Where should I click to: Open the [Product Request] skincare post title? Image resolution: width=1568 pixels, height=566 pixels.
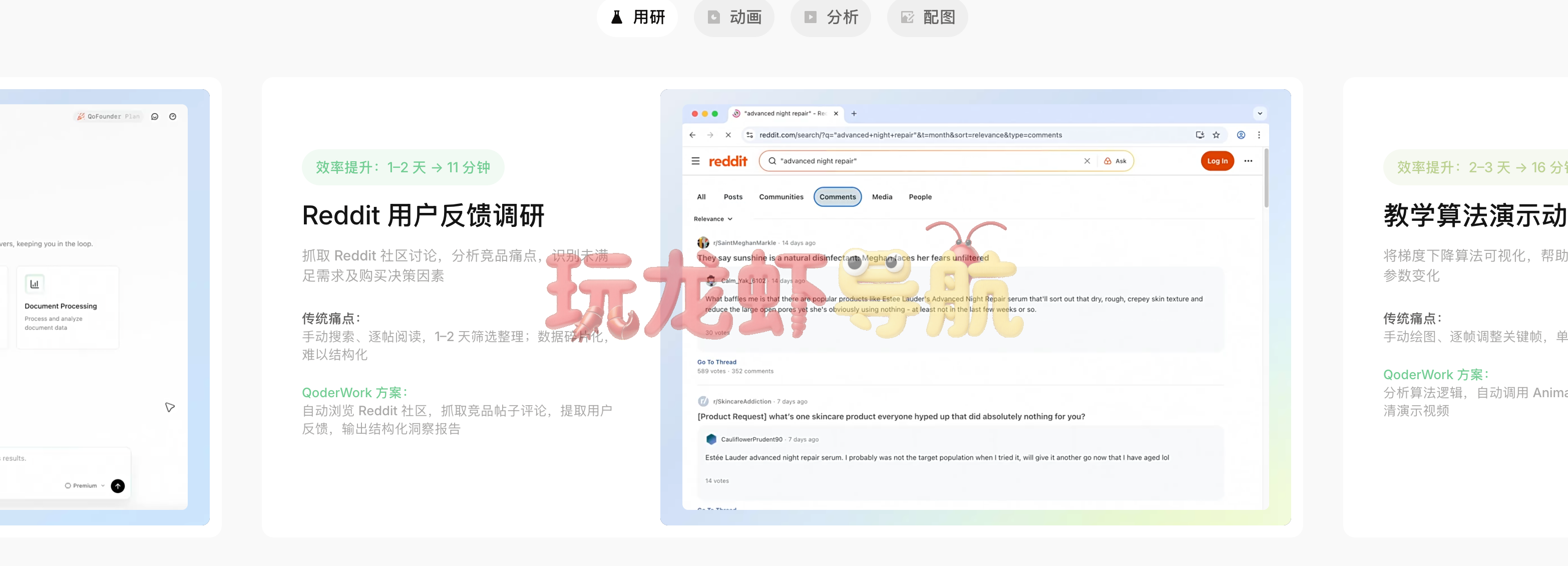tap(891, 417)
